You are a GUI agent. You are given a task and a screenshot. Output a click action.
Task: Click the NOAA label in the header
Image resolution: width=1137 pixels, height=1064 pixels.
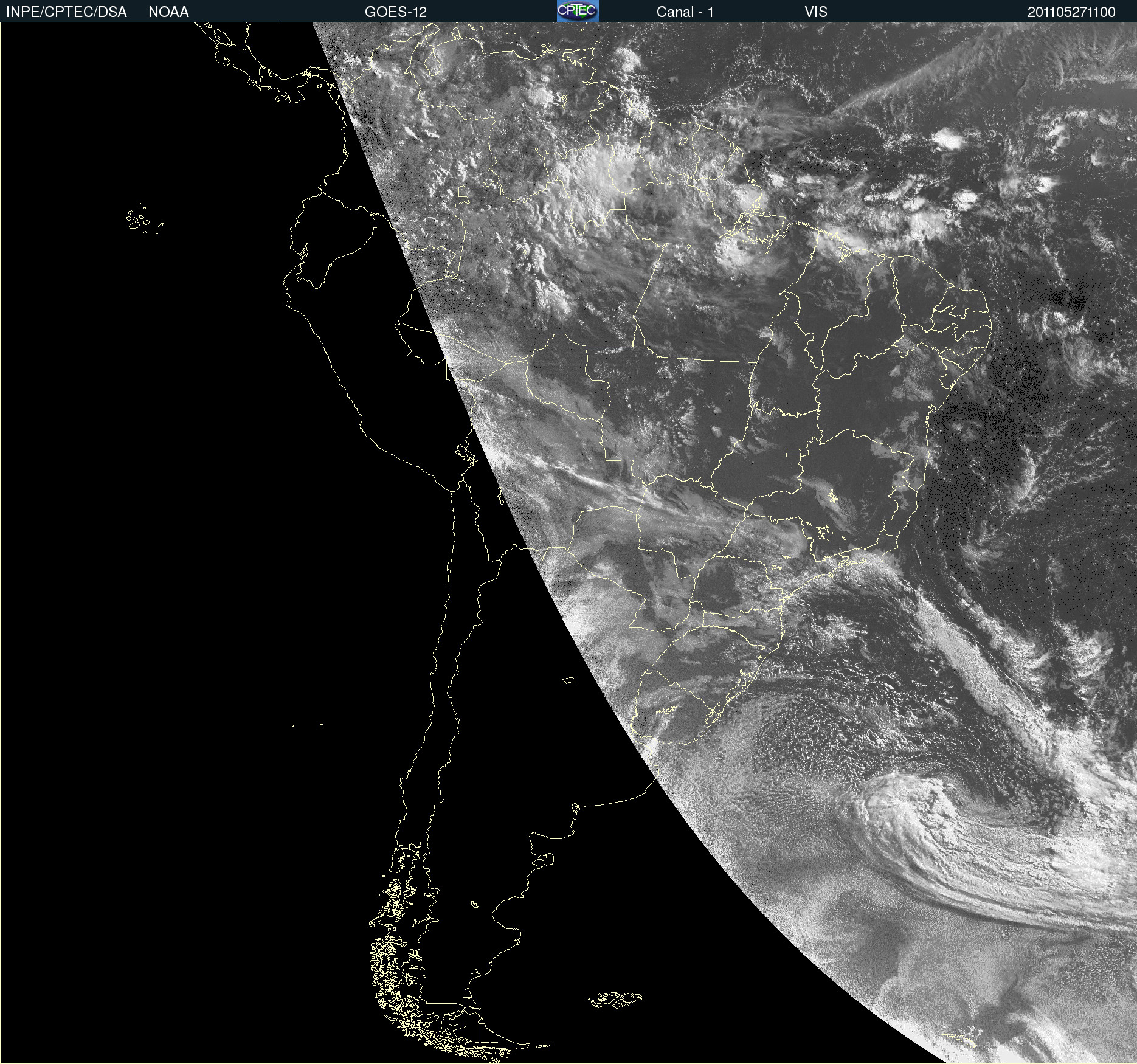point(168,12)
